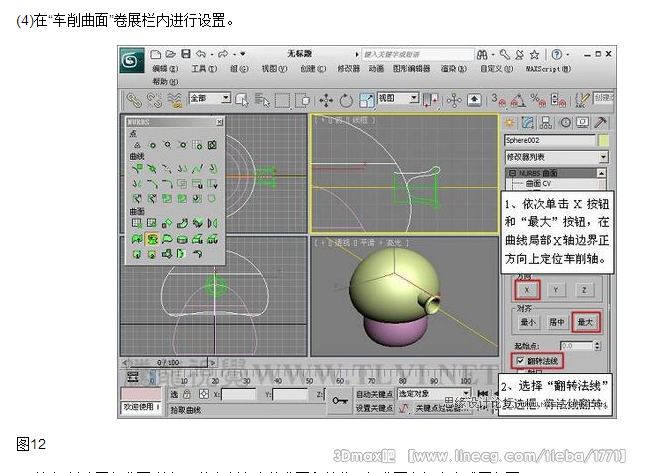Screen dimensions: 655x473
Task: Open the 渲染(R) menu
Action: [x=454, y=69]
